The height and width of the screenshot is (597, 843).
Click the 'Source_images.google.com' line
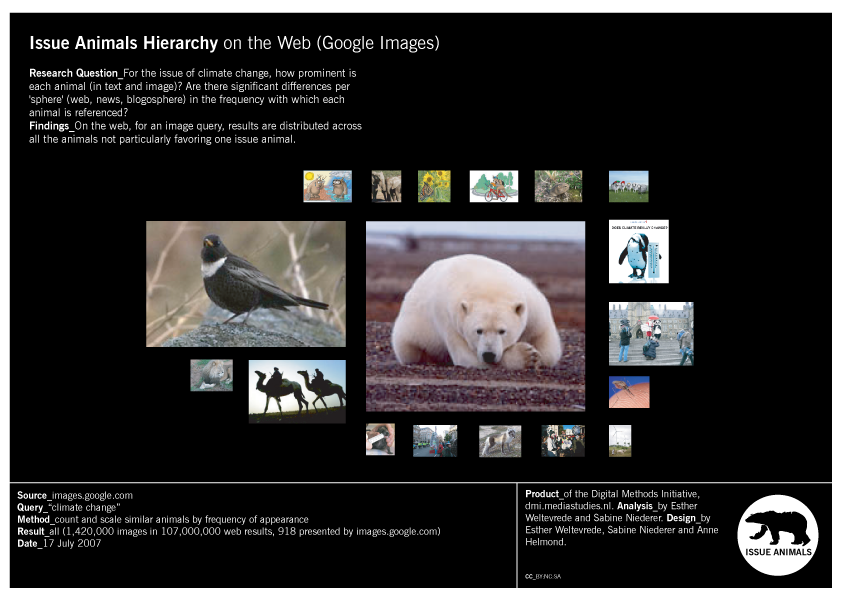(75, 495)
